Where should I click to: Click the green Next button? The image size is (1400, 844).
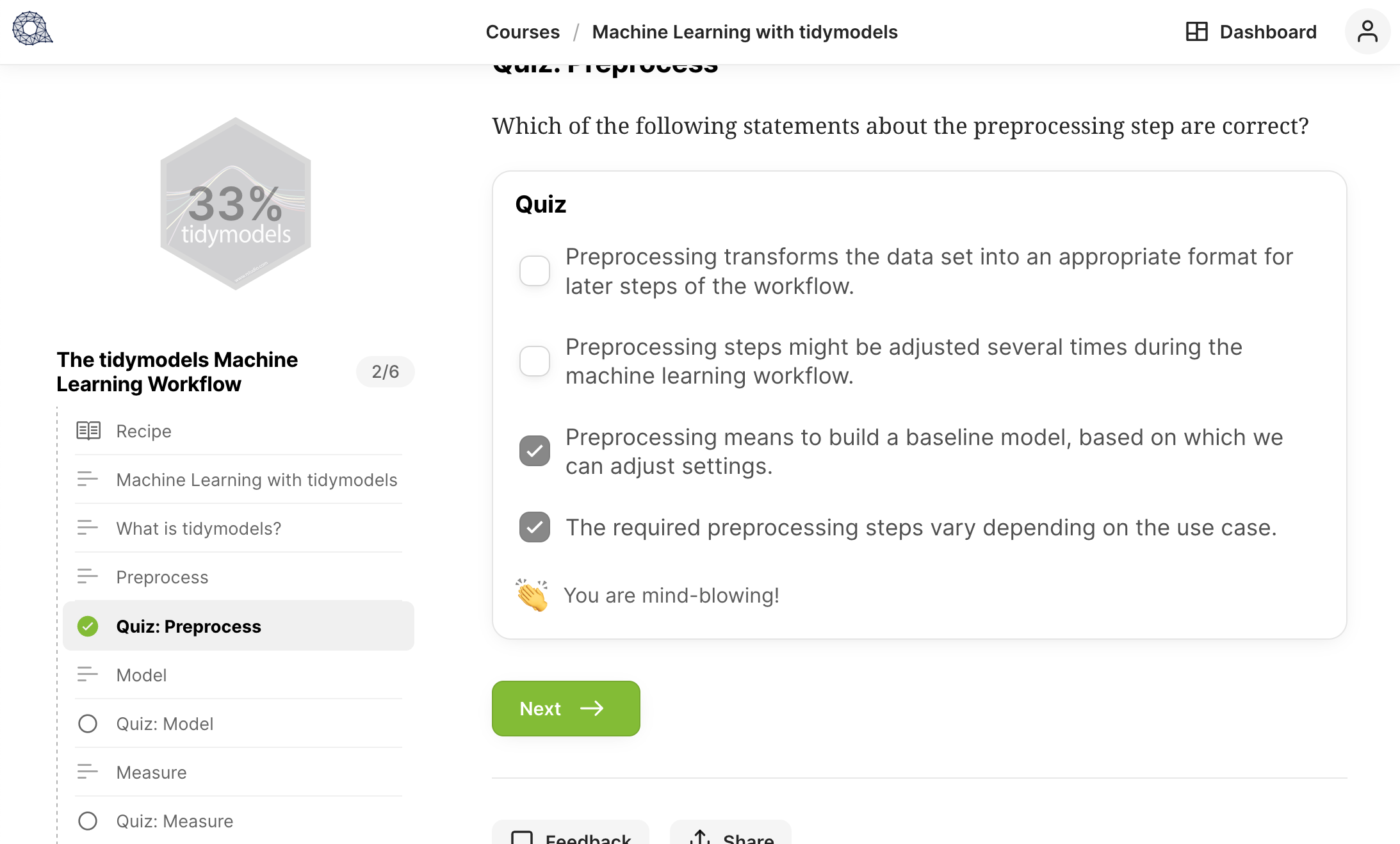[566, 708]
